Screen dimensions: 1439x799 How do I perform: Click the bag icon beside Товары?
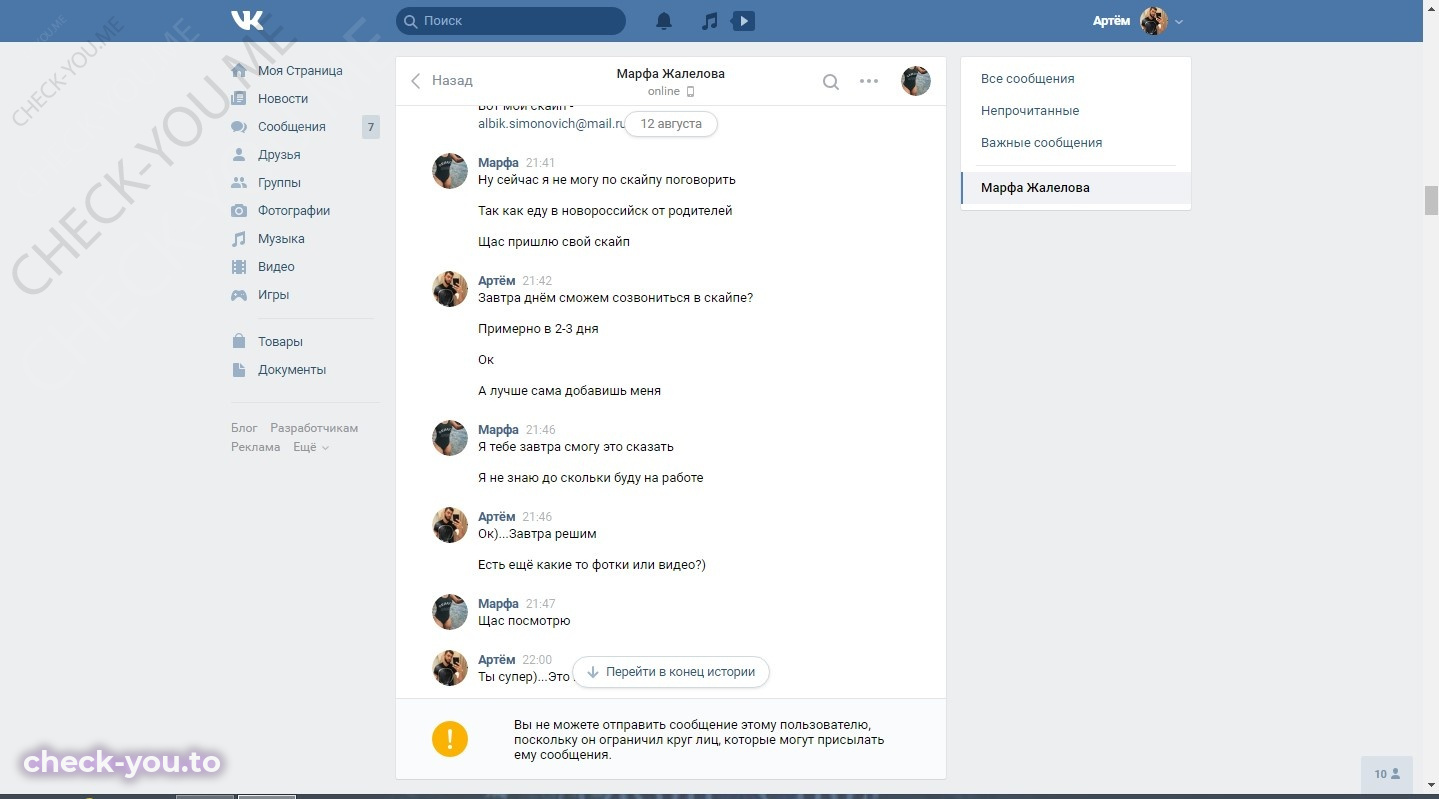pyautogui.click(x=239, y=341)
